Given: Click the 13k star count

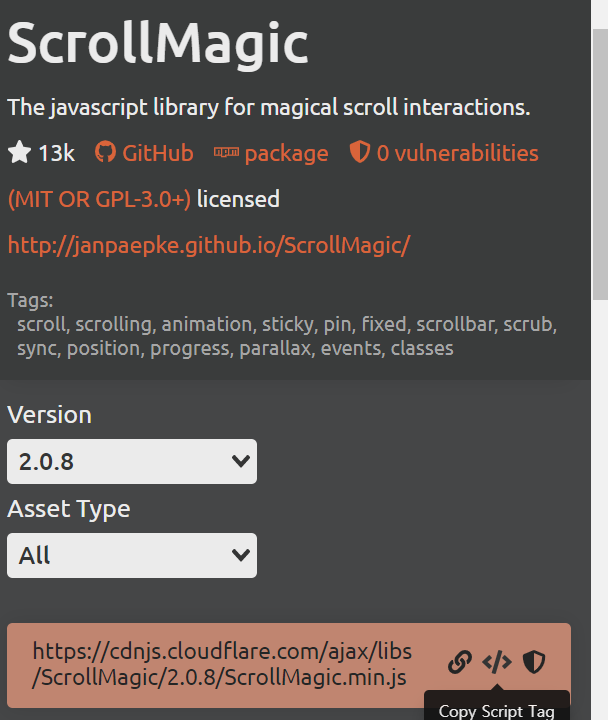Looking at the screenshot, I should (x=56, y=153).
